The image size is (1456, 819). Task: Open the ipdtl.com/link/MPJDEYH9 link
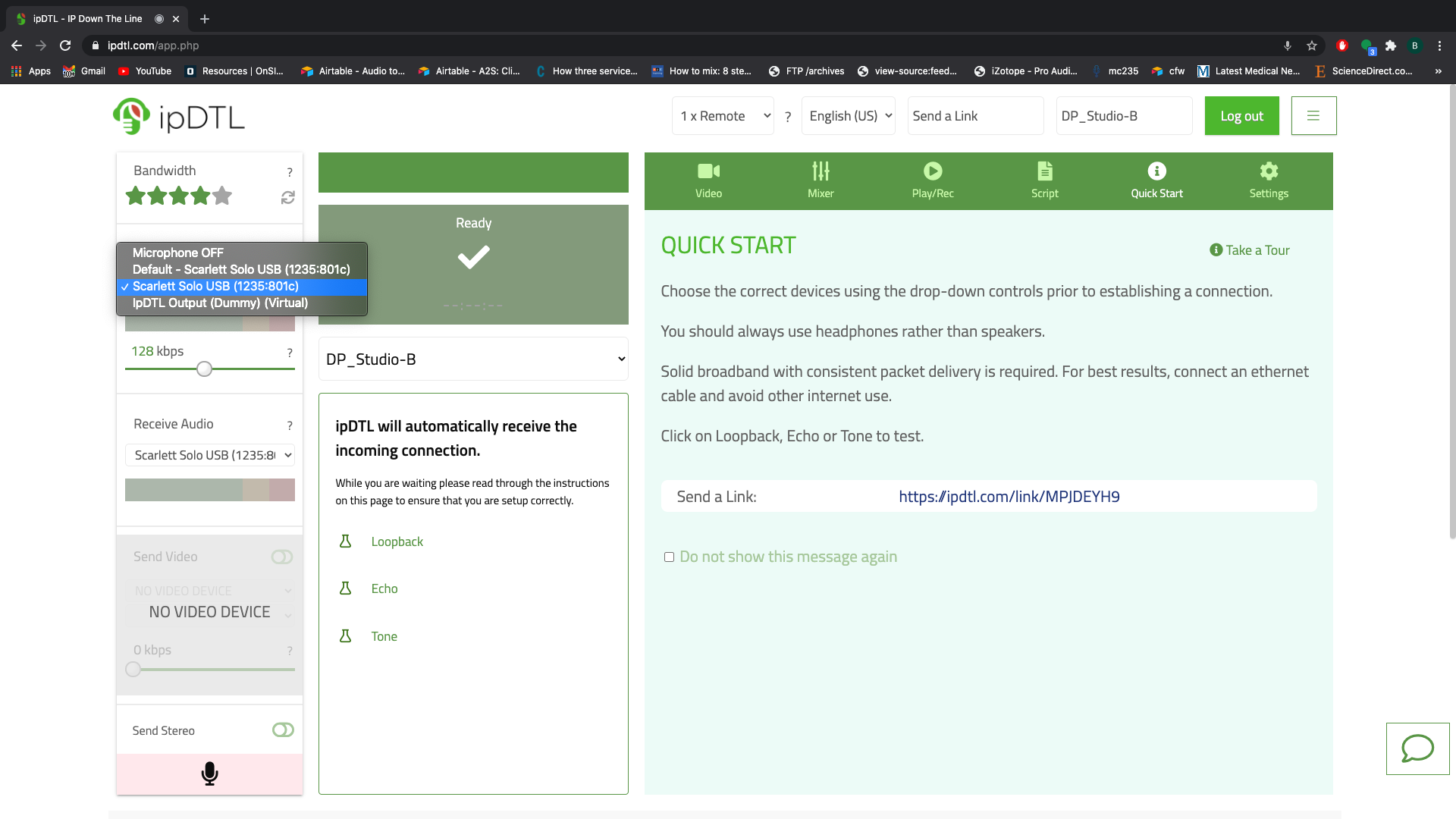pyautogui.click(x=1009, y=497)
